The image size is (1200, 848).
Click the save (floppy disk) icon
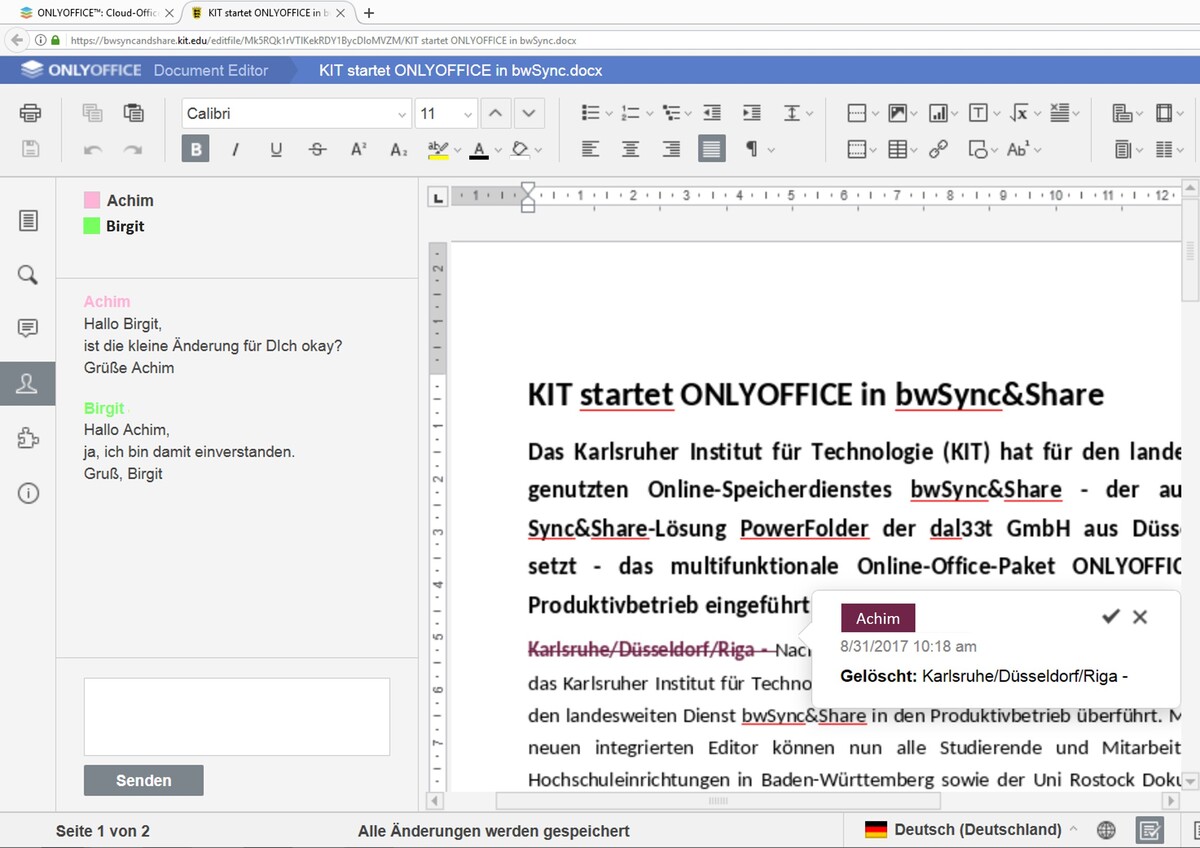(x=30, y=149)
